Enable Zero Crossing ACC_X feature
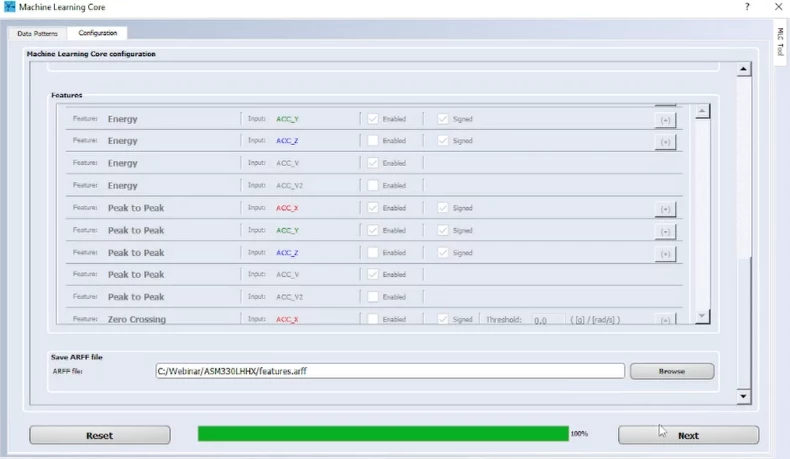The image size is (790, 459). (373, 319)
